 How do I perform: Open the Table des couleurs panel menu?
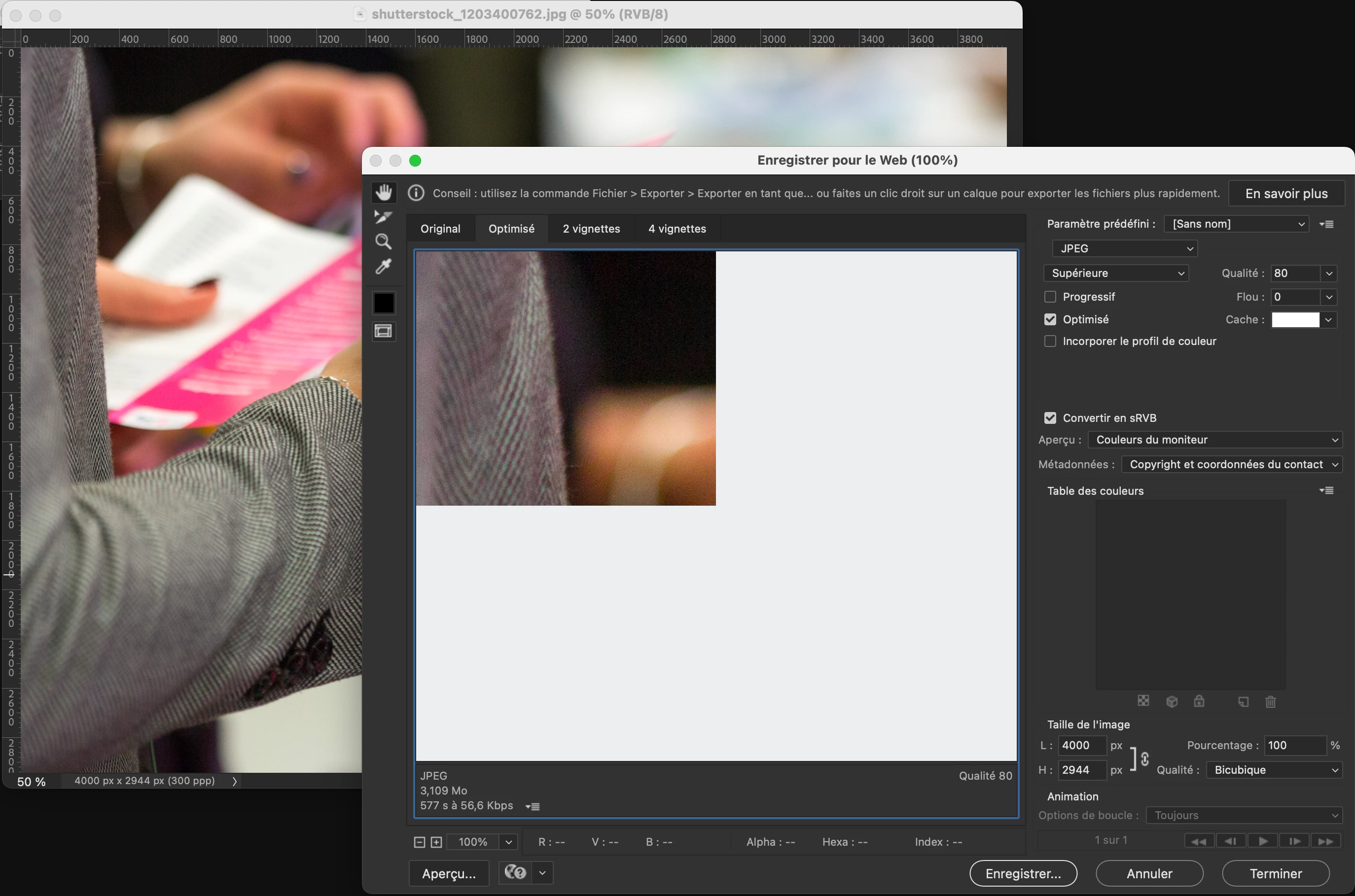(1326, 490)
